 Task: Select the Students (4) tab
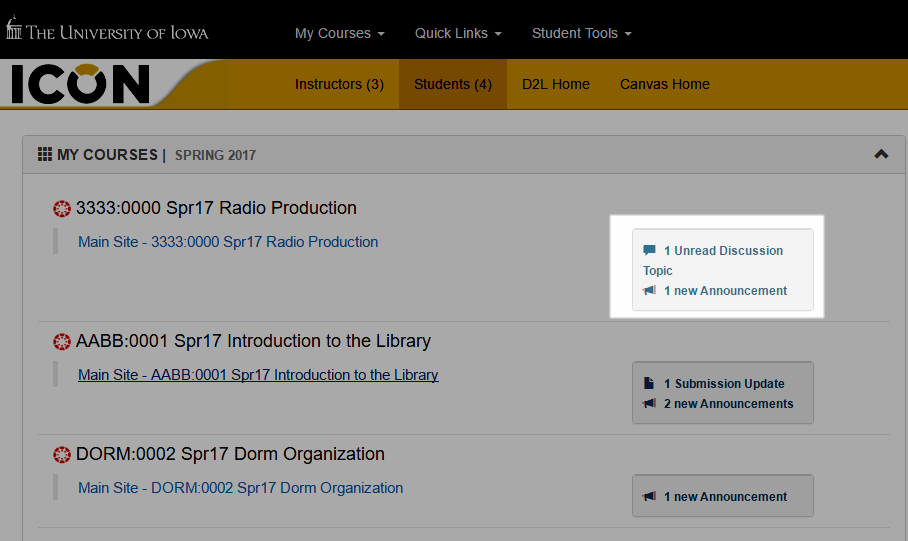click(x=452, y=84)
